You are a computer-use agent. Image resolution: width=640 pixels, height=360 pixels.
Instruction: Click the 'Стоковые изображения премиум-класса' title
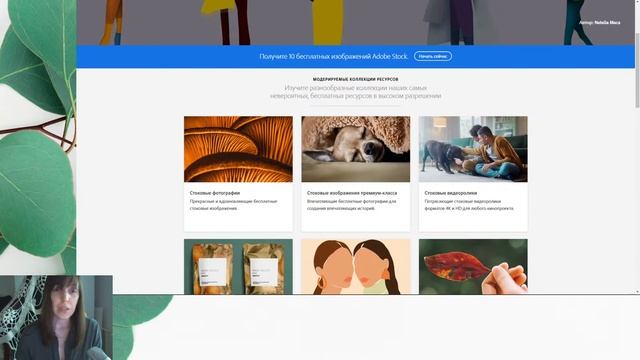(352, 193)
